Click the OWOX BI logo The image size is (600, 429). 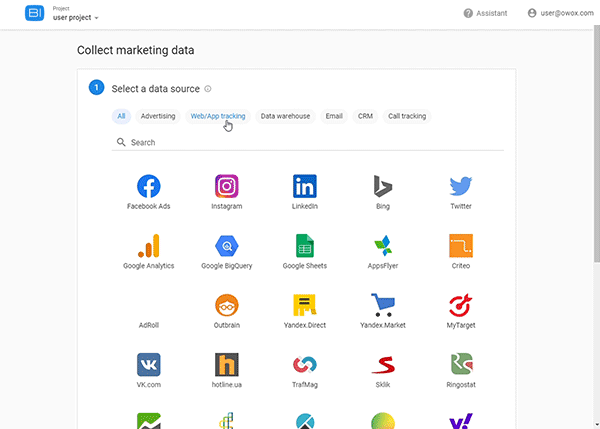(x=34, y=13)
